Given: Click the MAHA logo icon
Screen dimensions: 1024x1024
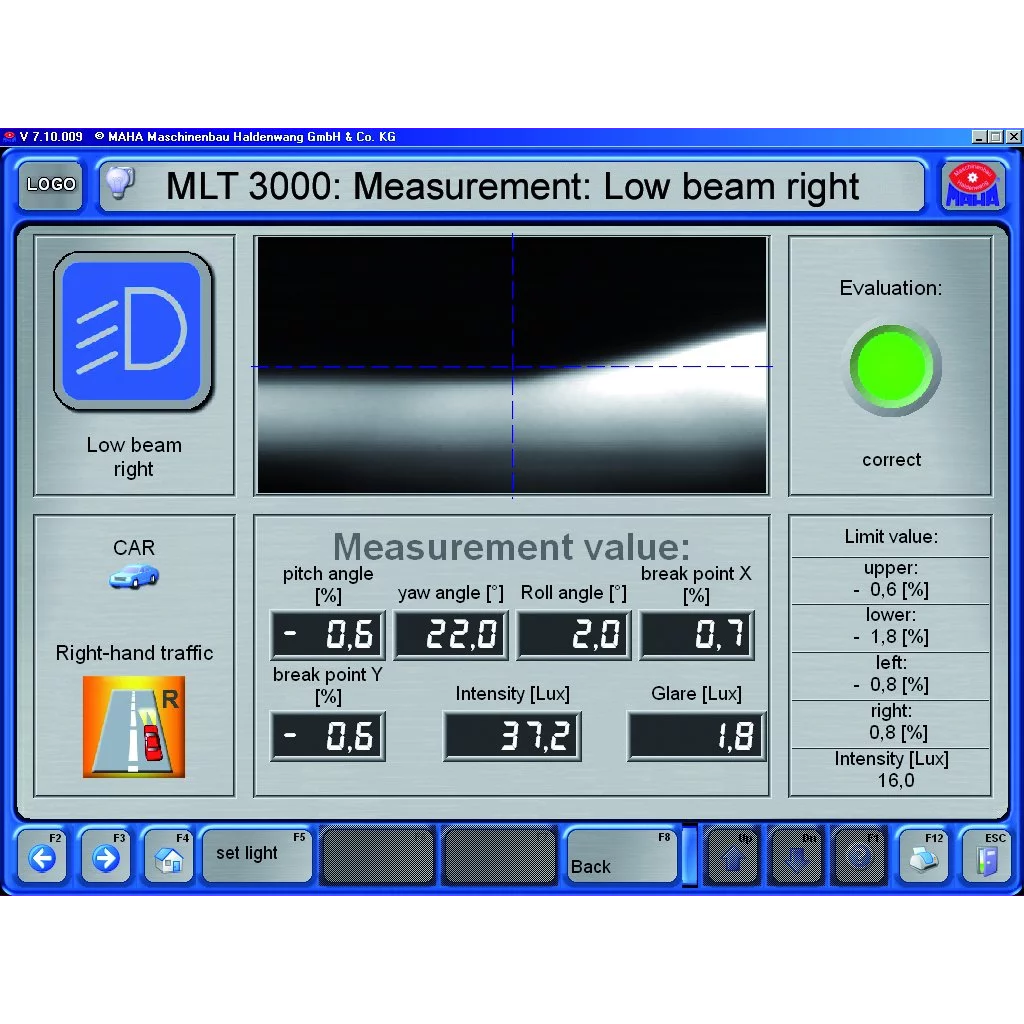Looking at the screenshot, I should [972, 185].
